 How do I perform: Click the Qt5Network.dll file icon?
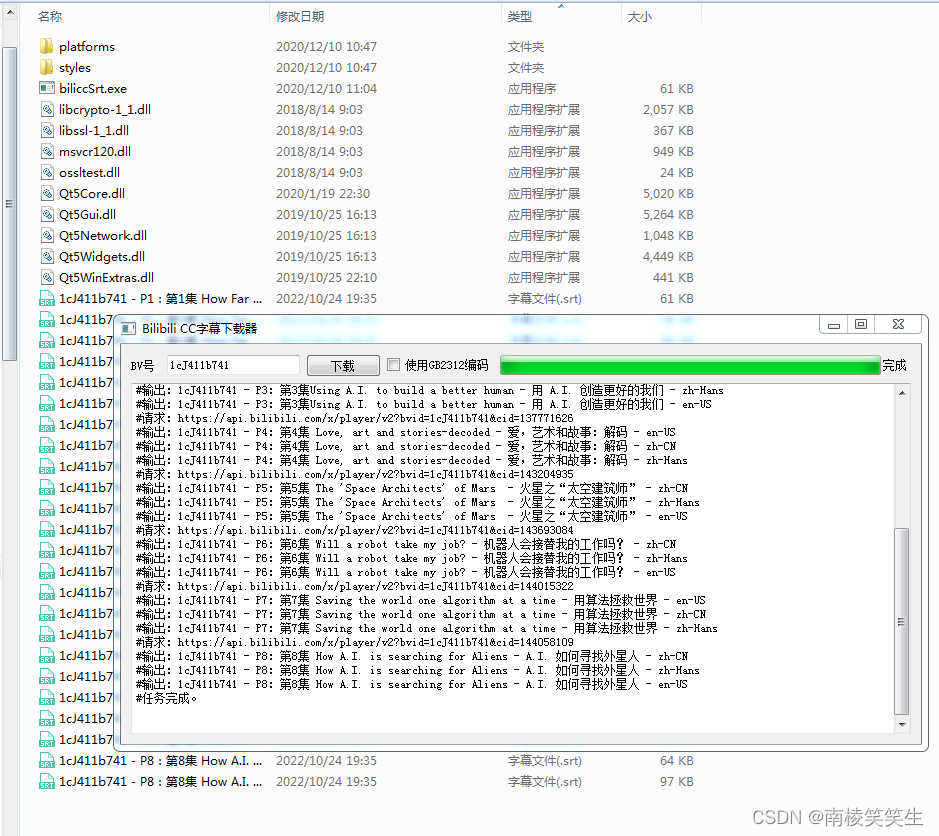point(47,235)
